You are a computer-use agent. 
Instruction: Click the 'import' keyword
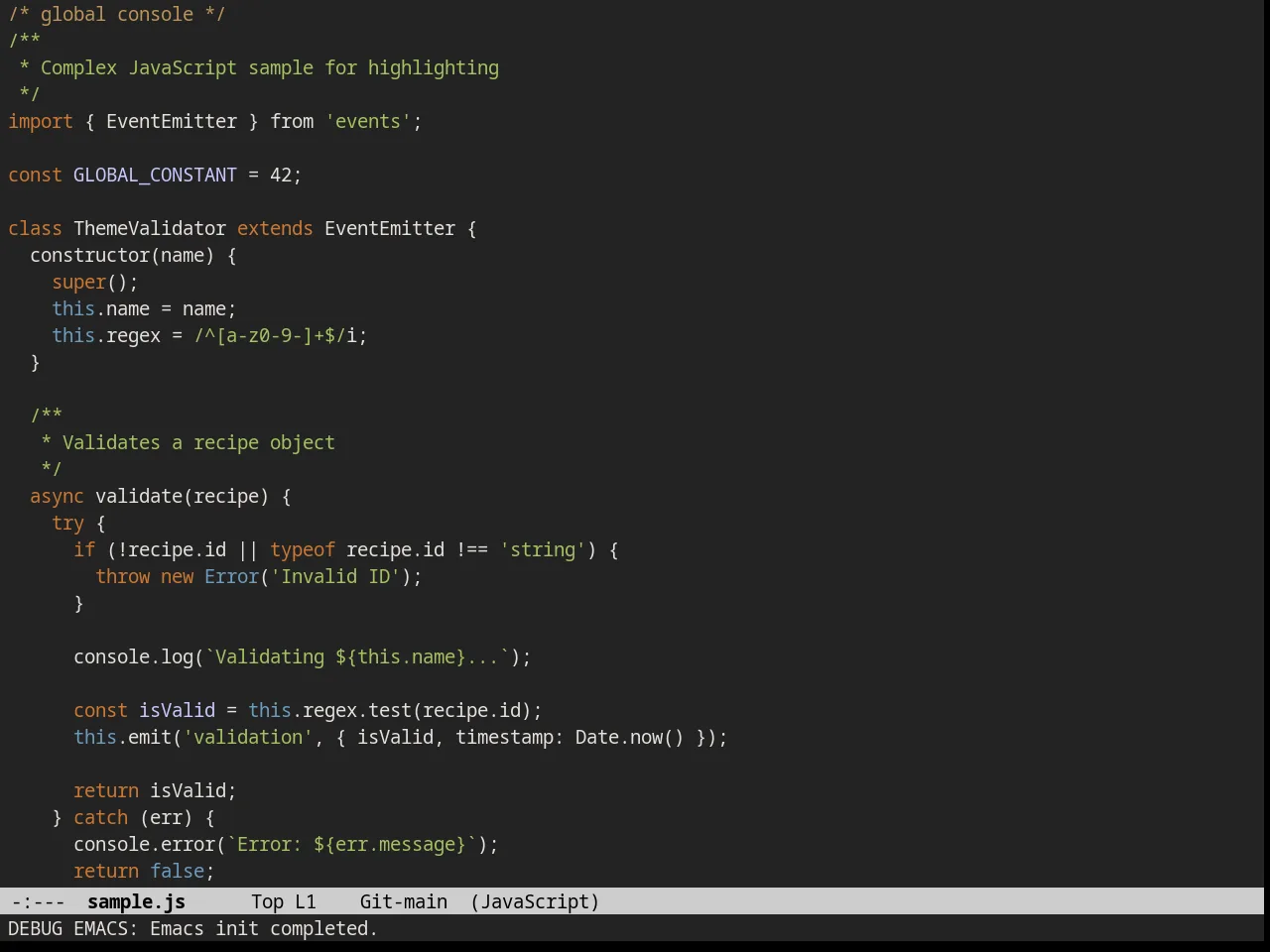click(x=41, y=121)
